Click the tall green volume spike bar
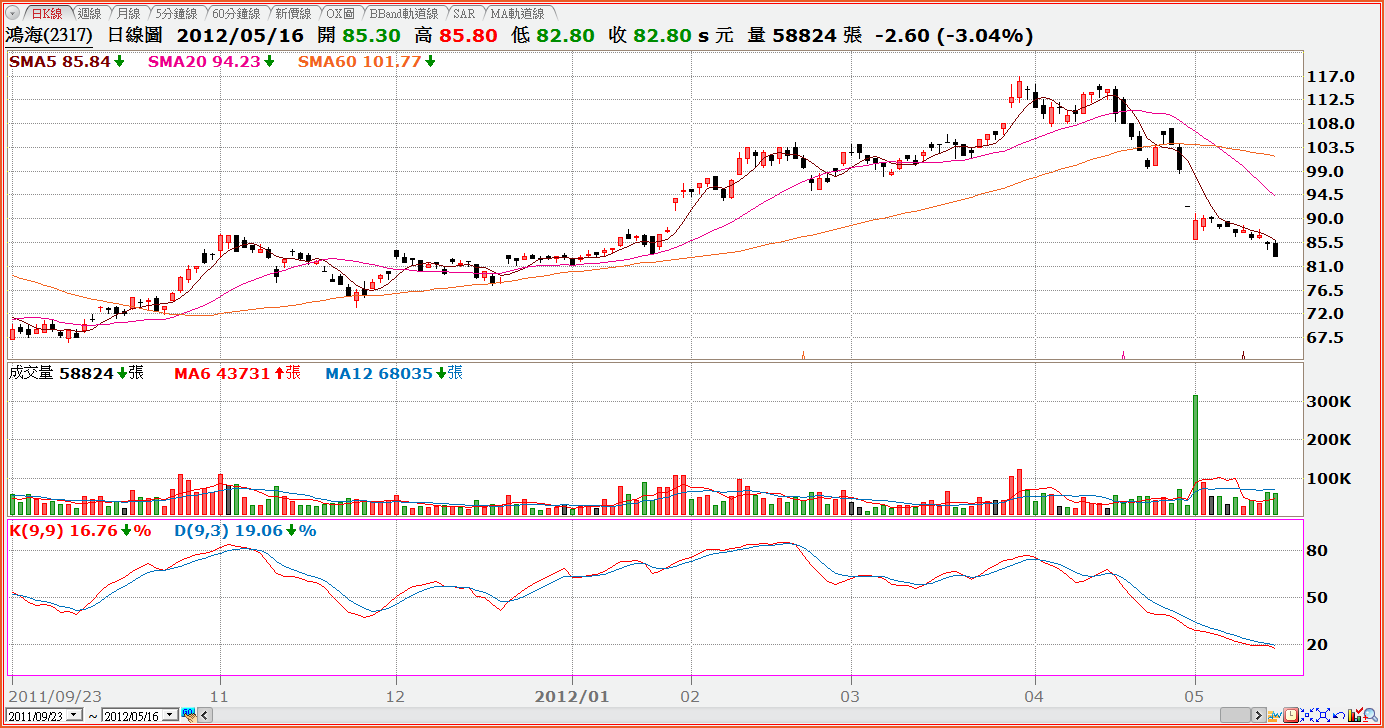The width and height of the screenshot is (1385, 728). 1195,455
